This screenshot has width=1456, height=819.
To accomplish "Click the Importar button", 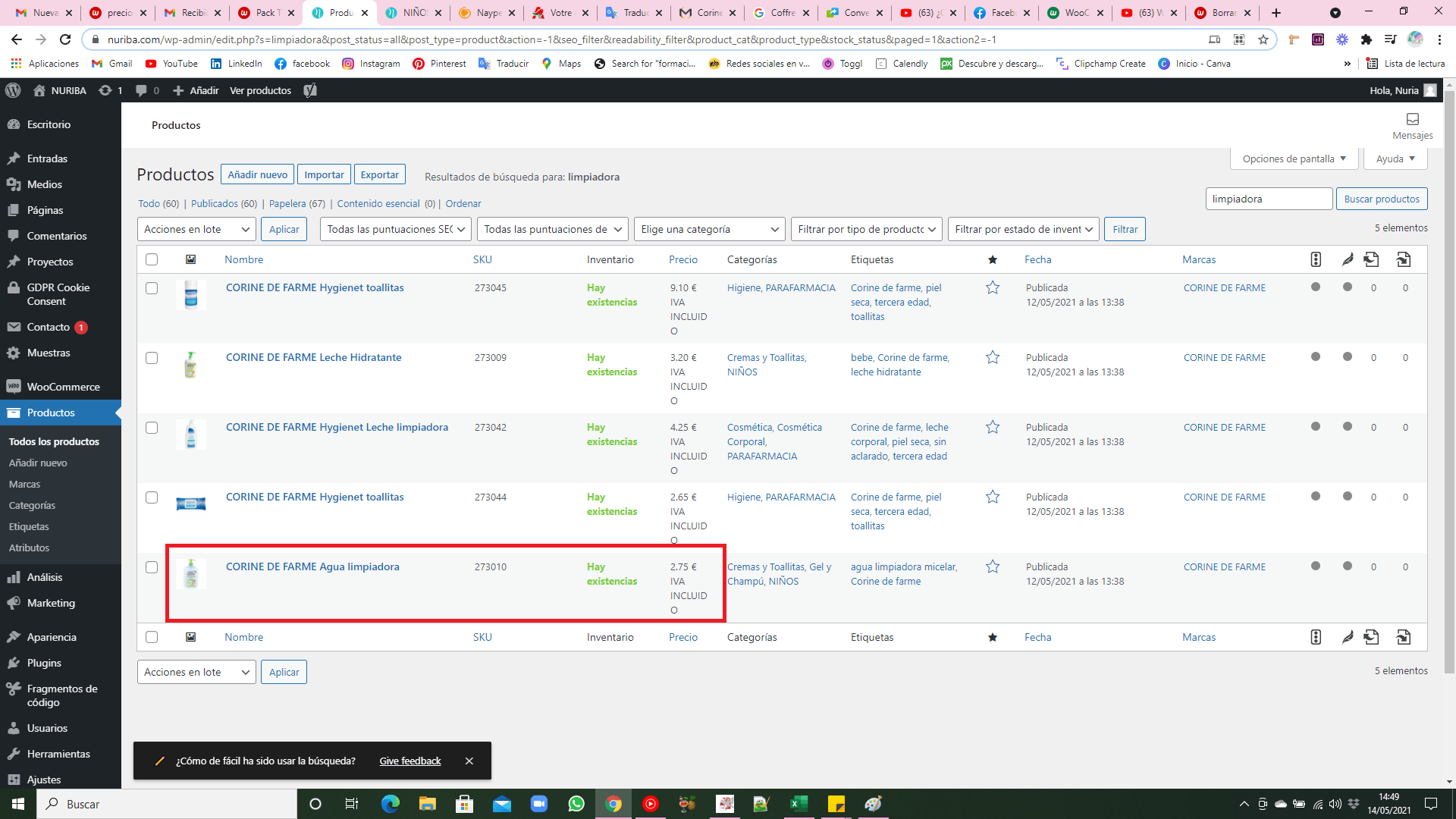I will (x=324, y=174).
